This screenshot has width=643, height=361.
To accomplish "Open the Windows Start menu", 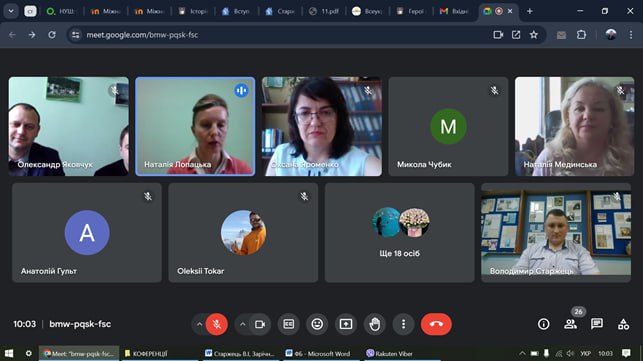I will (x=9, y=353).
